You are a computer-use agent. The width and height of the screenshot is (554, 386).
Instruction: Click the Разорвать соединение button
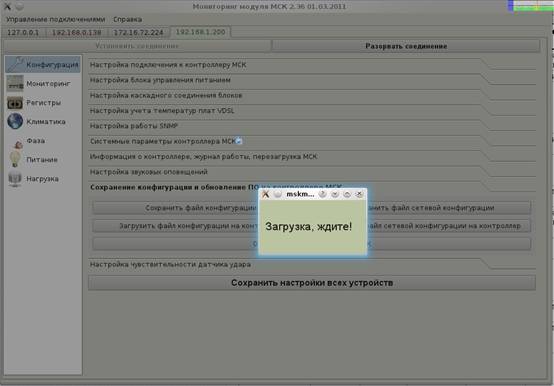406,46
